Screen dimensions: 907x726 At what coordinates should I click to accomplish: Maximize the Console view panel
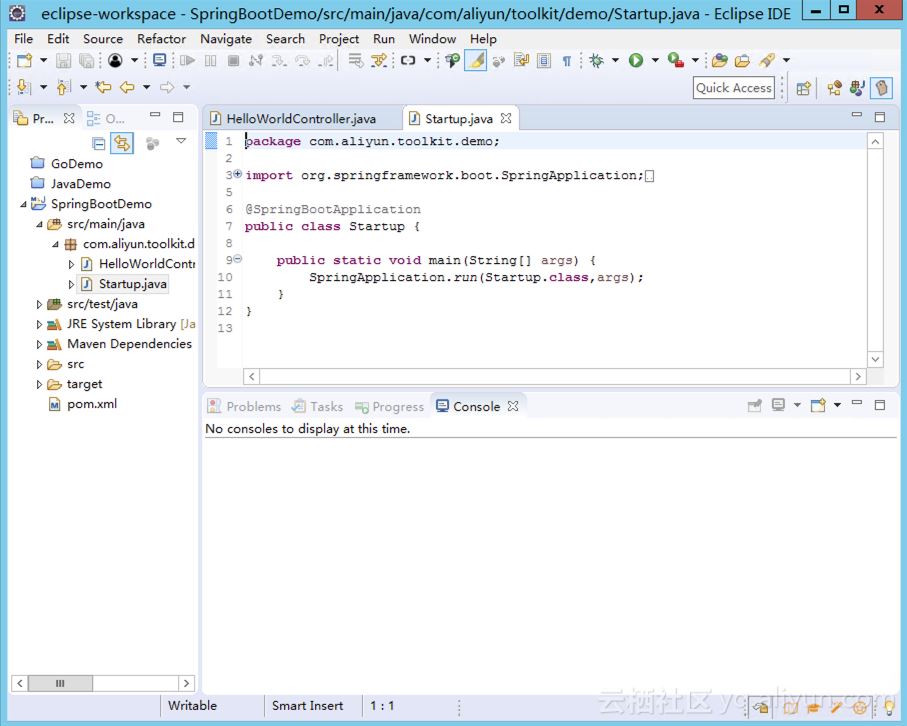point(880,405)
